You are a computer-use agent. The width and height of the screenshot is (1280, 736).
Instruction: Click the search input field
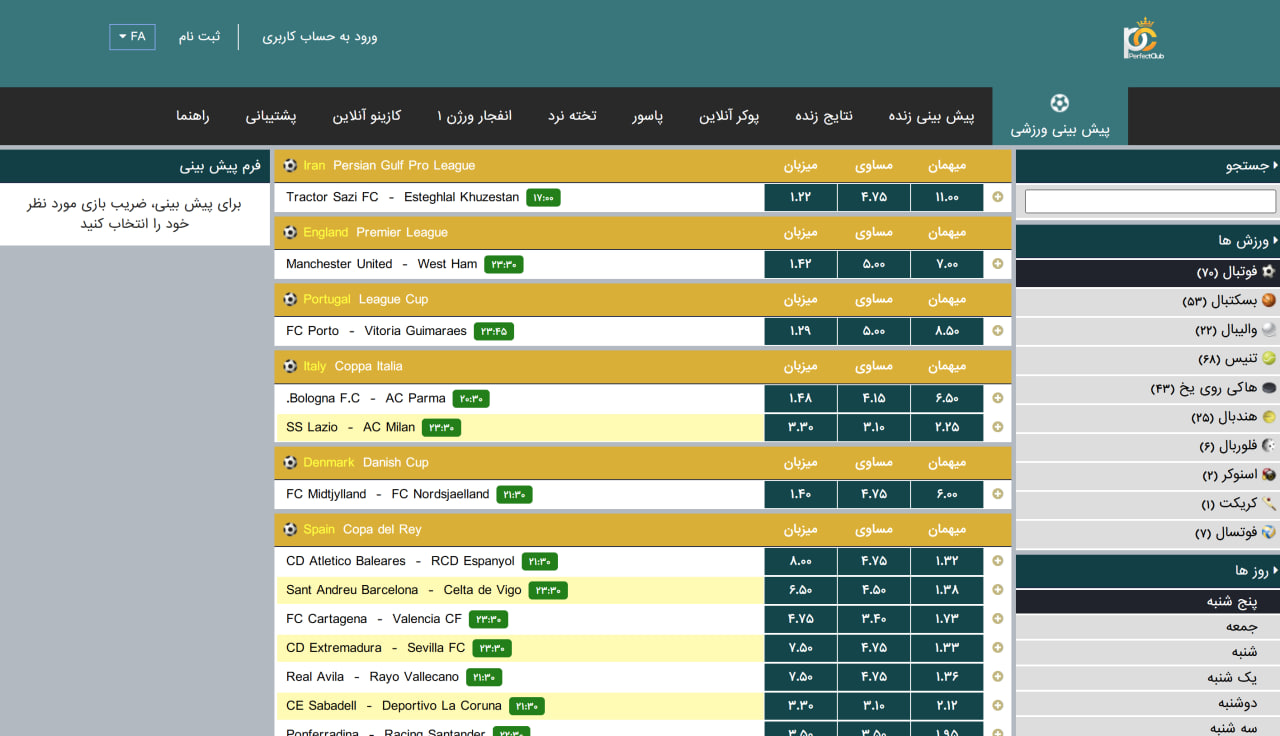point(1150,201)
